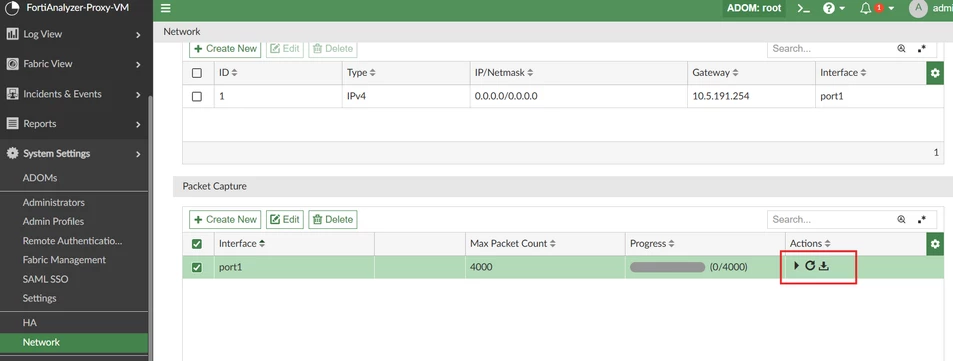Toggle the hamburger sidebar menu icon
Screen dimensions: 953x361
tap(166, 9)
